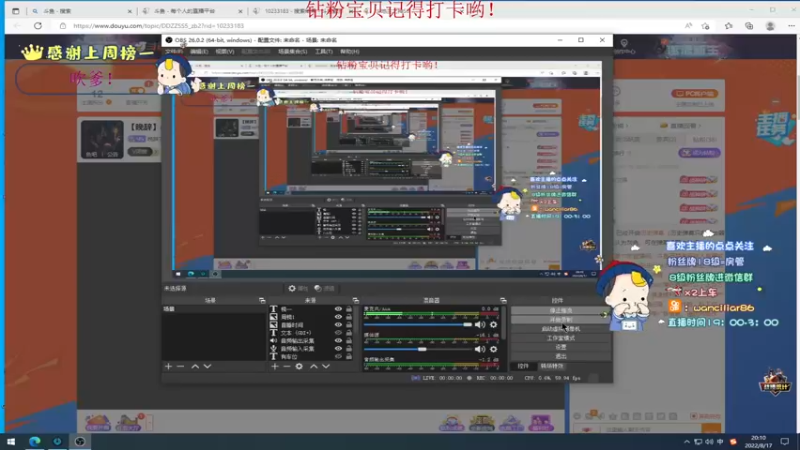Open the View (视图) menu in OBS

point(224,52)
